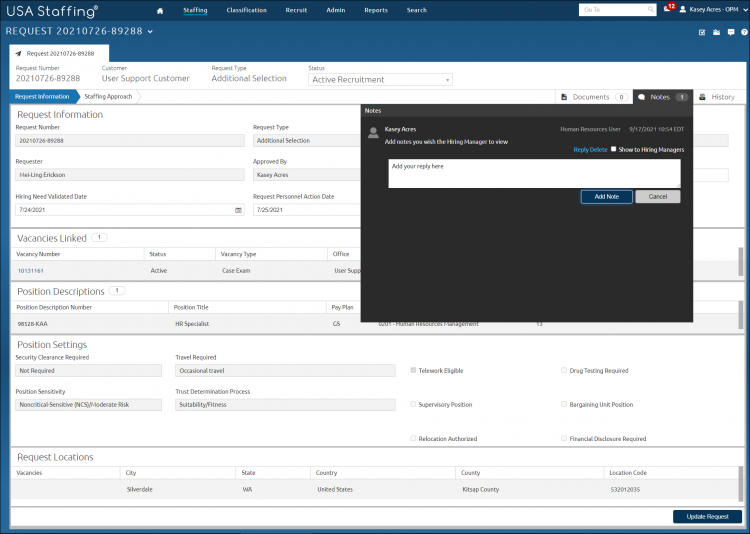Click the History icon
Screen dimensions: 750x534
702,97
